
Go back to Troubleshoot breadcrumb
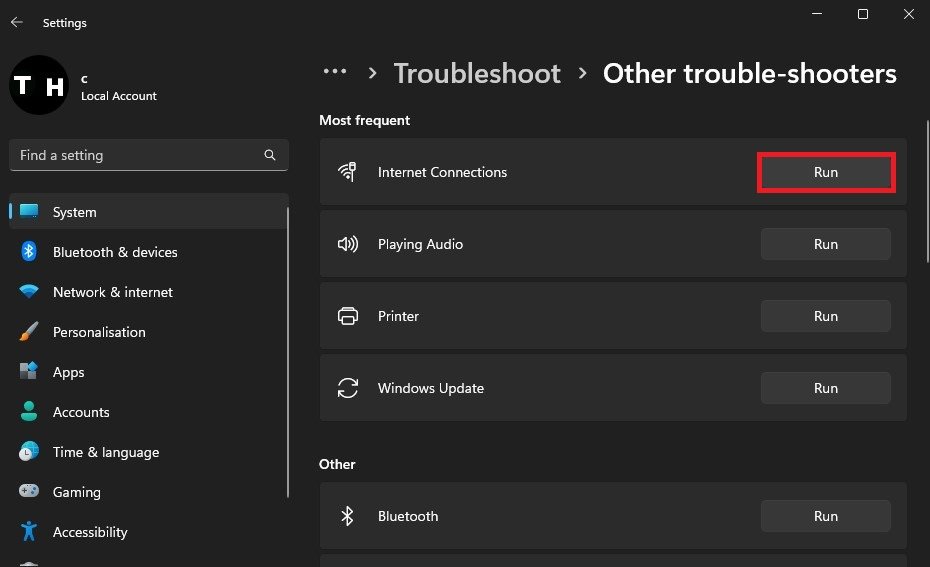[477, 74]
